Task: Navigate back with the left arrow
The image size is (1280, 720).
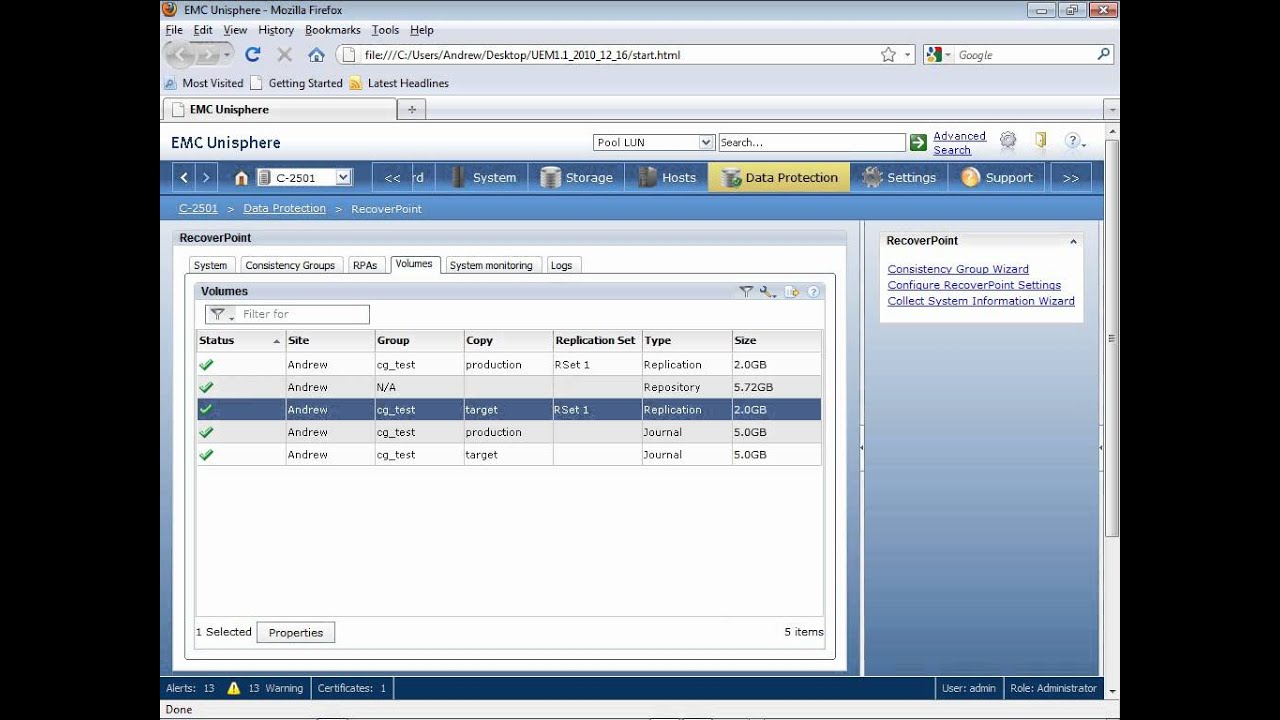Action: click(184, 177)
